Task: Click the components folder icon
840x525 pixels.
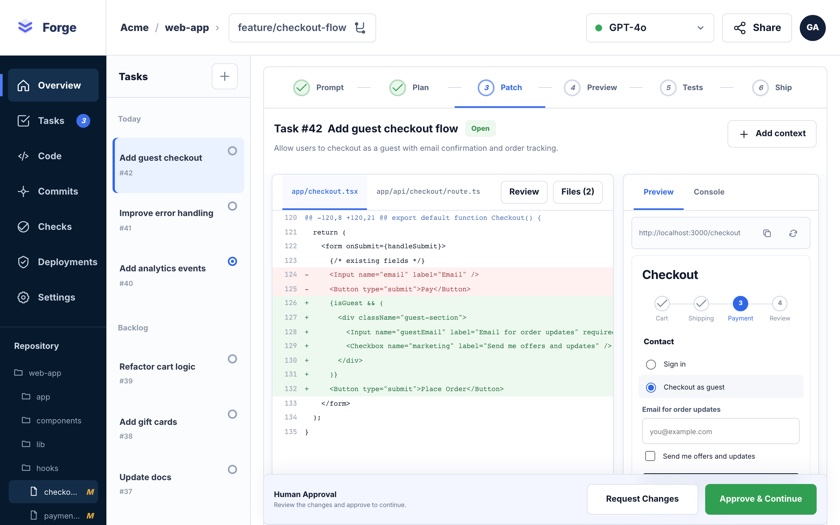Action: pos(26,420)
